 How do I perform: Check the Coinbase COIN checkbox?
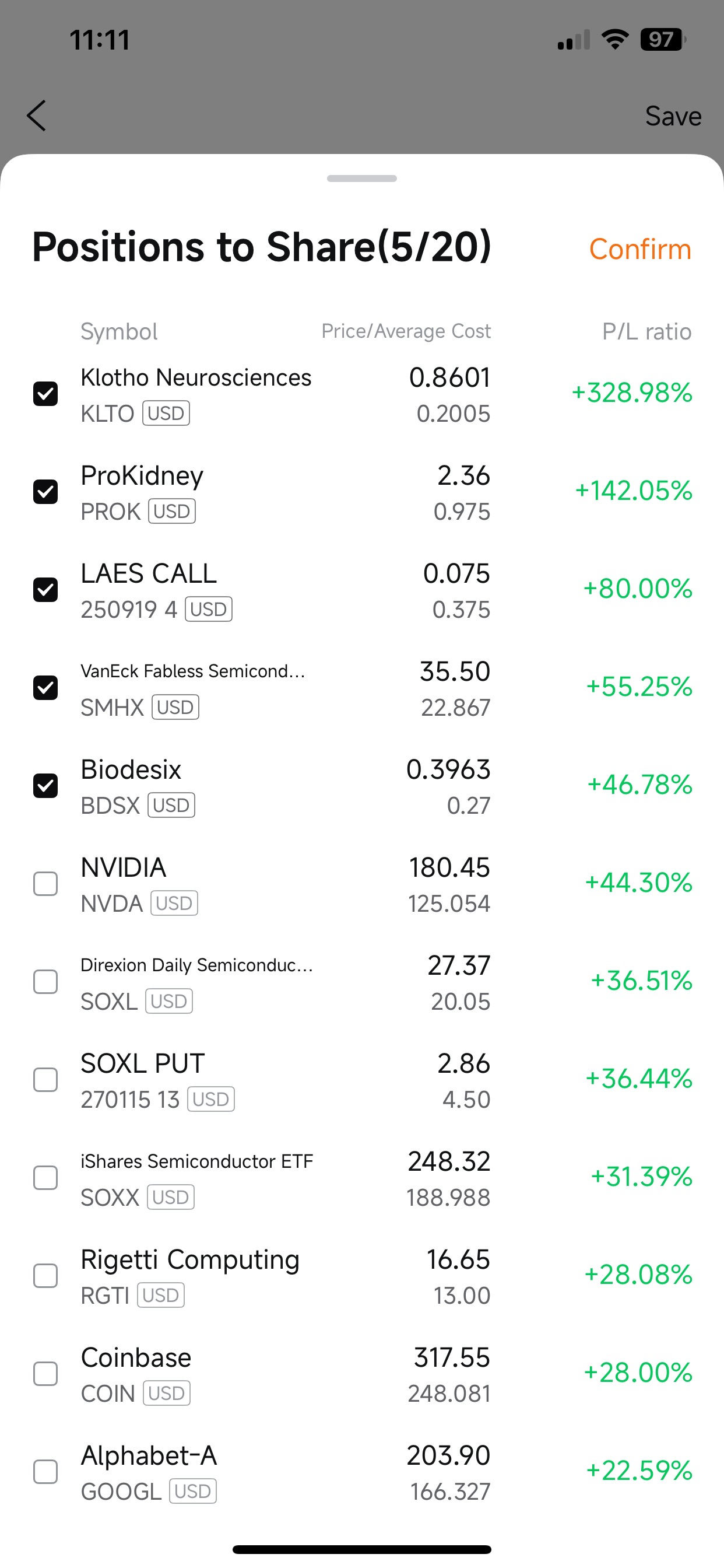coord(45,1374)
